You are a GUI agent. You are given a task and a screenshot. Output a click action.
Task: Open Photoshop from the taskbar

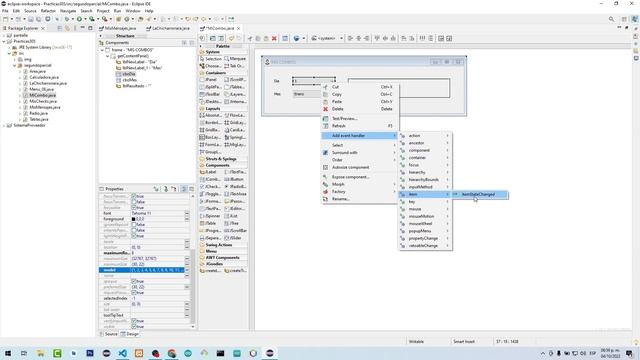90,353
